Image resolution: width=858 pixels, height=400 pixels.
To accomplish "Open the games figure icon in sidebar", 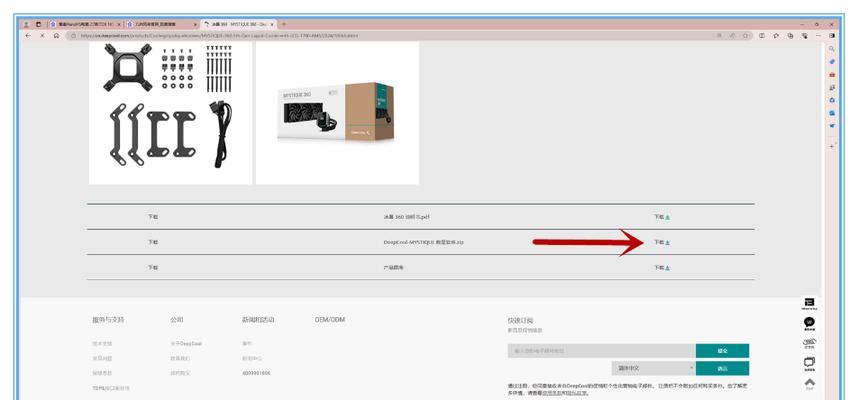I will coord(832,88).
